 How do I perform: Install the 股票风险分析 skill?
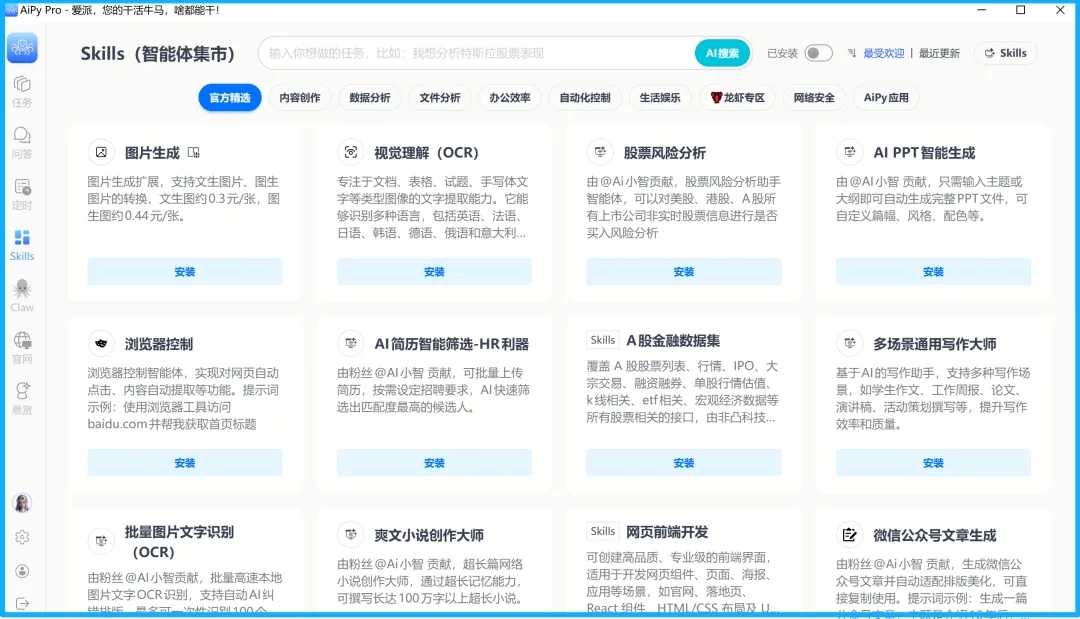coord(684,272)
